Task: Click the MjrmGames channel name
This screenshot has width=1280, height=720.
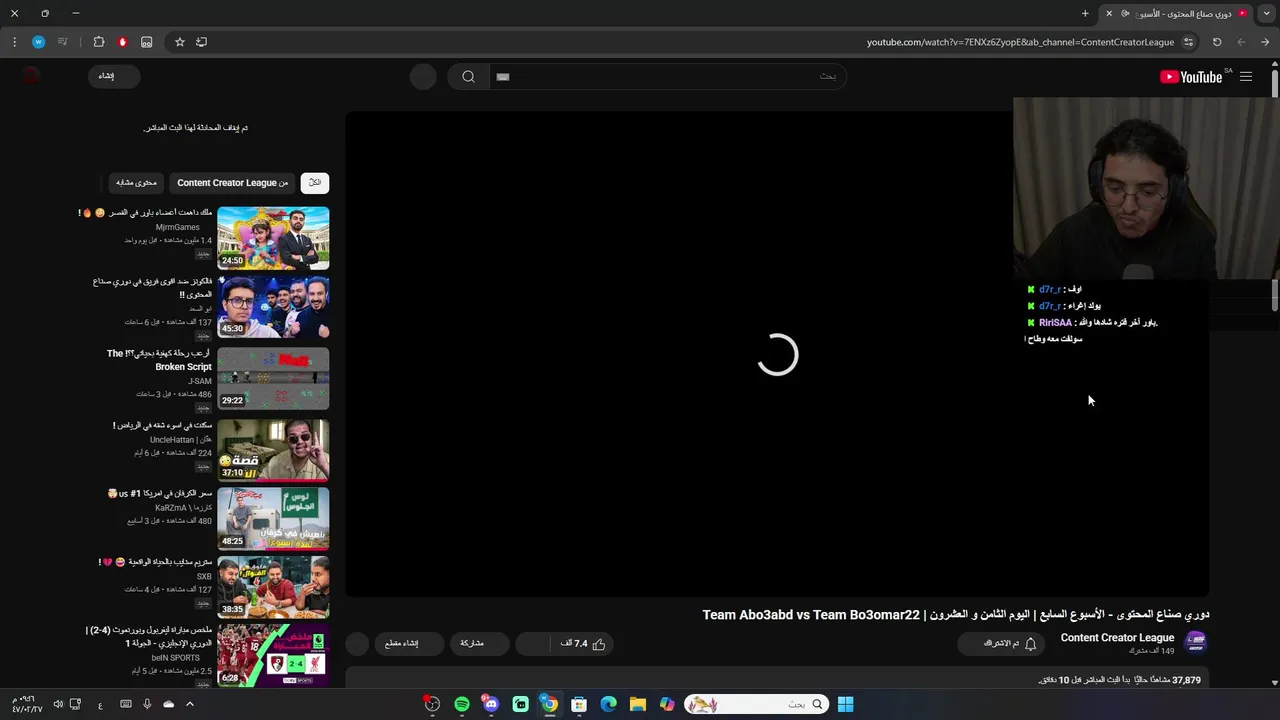Action: pos(178,227)
